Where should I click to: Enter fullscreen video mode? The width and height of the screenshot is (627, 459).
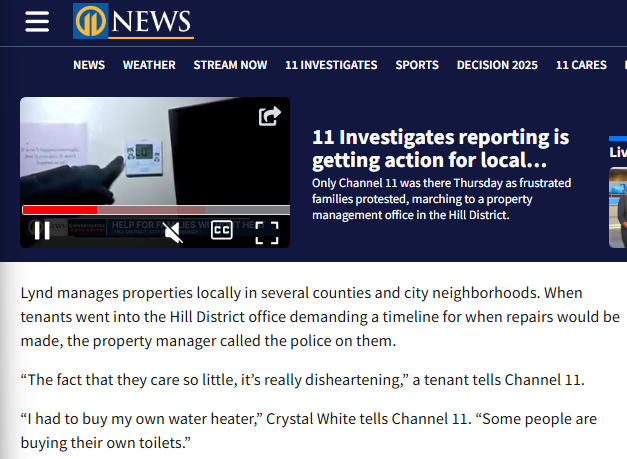click(x=267, y=233)
